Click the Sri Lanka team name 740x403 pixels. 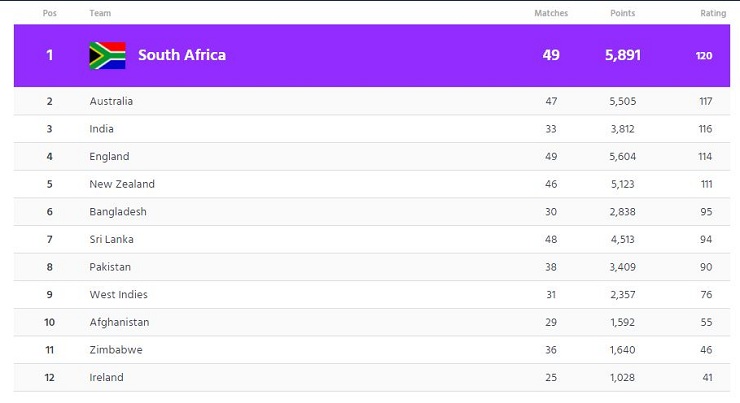click(x=111, y=239)
